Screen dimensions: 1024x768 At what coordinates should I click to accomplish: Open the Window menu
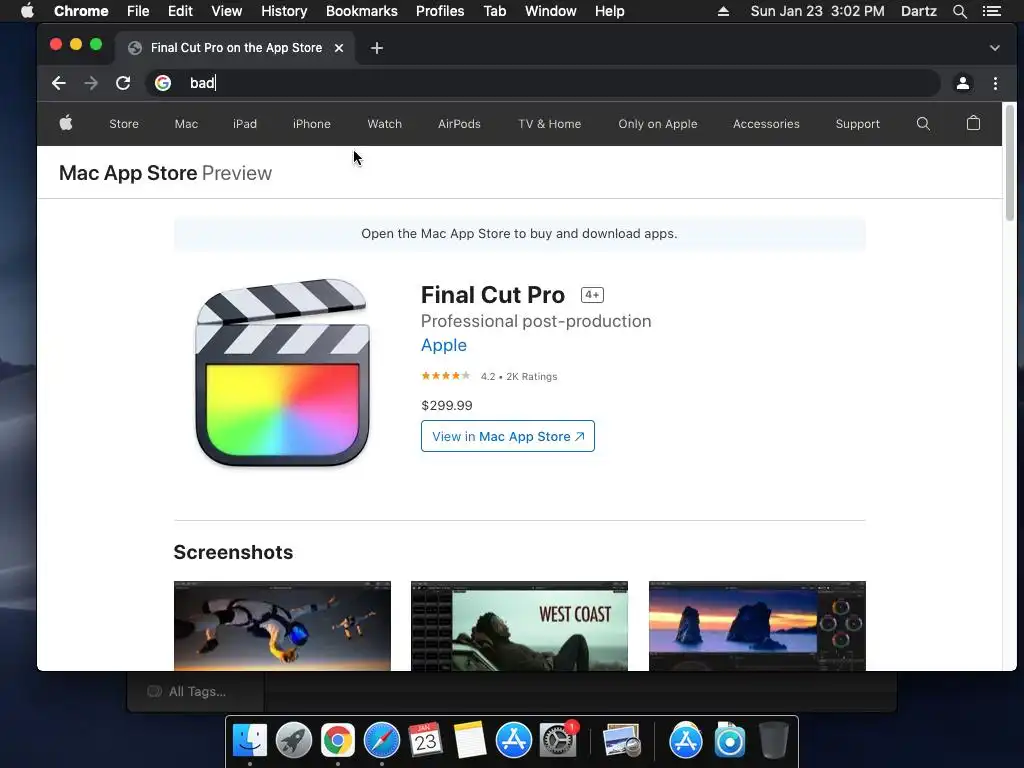[x=551, y=11]
